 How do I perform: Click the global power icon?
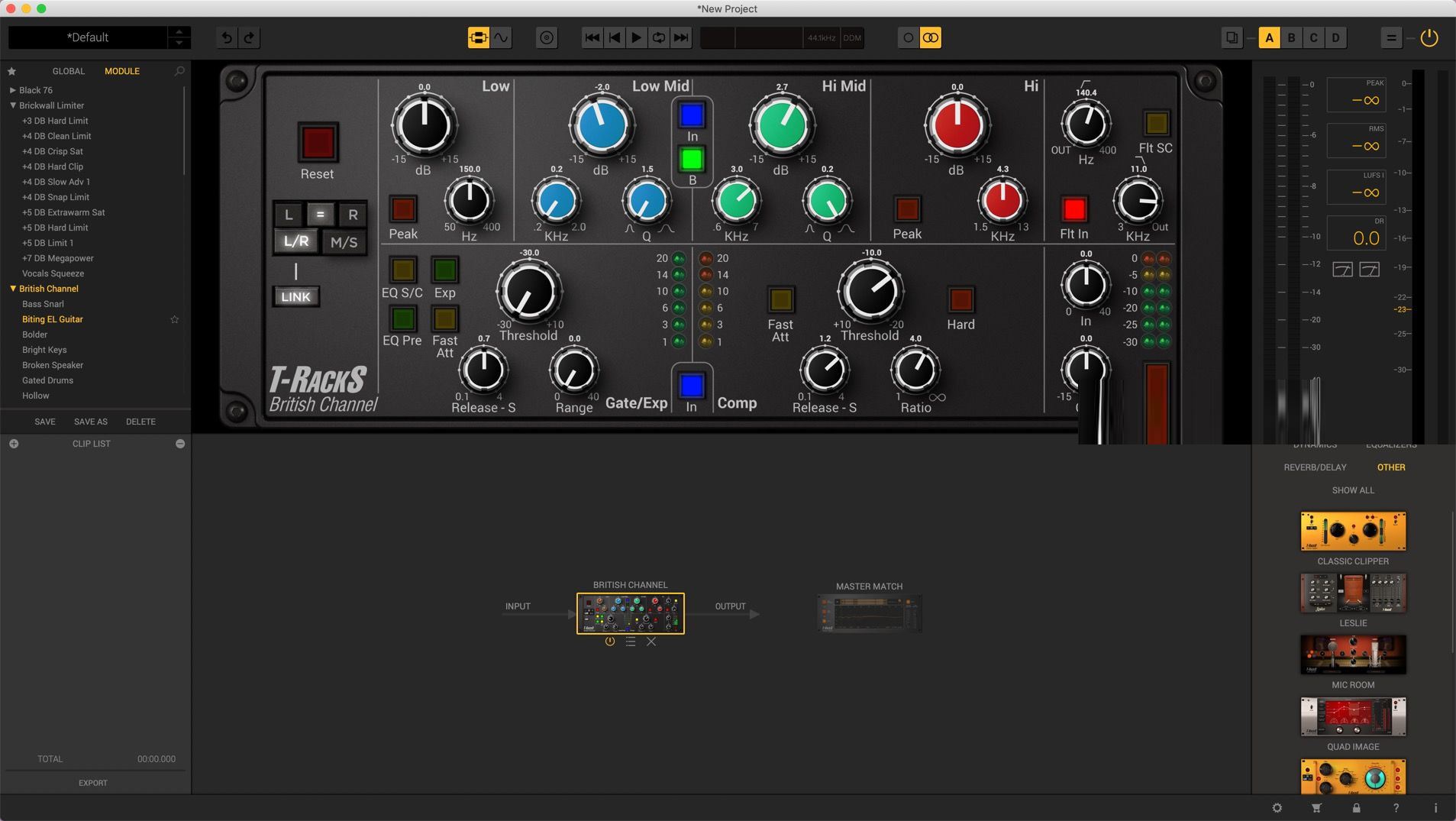pos(1429,37)
